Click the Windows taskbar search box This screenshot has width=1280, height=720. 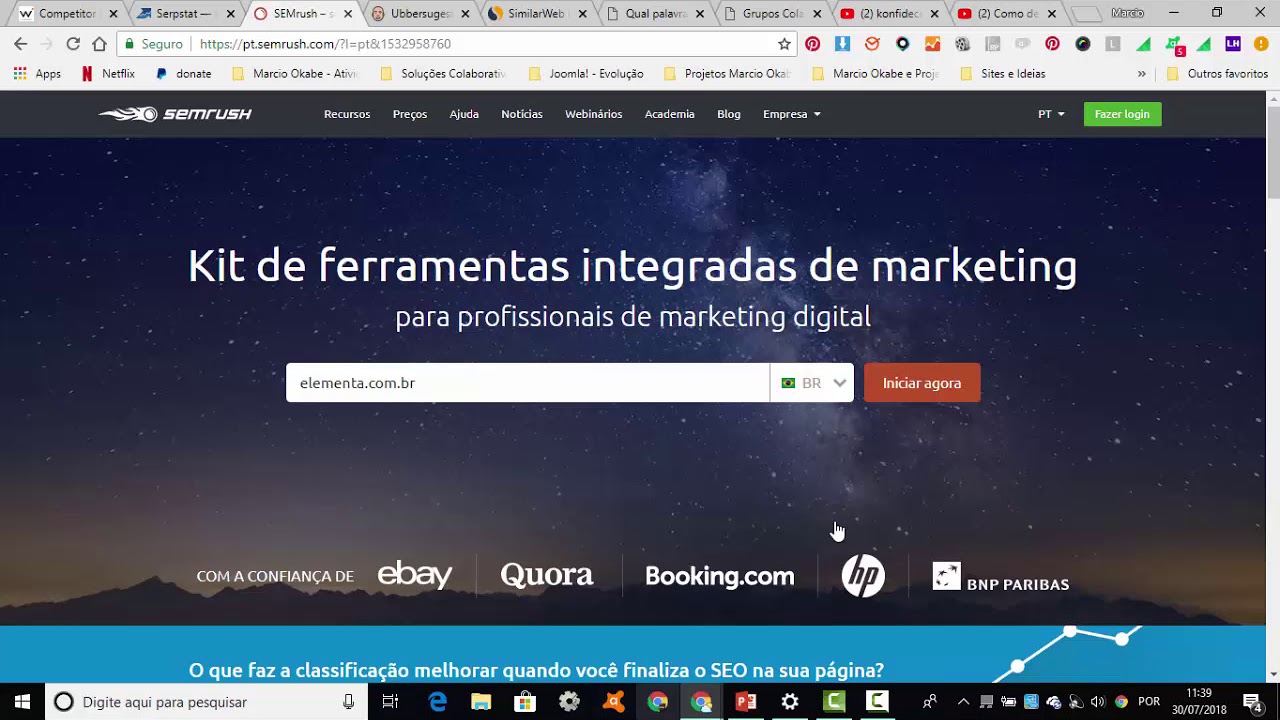point(206,702)
